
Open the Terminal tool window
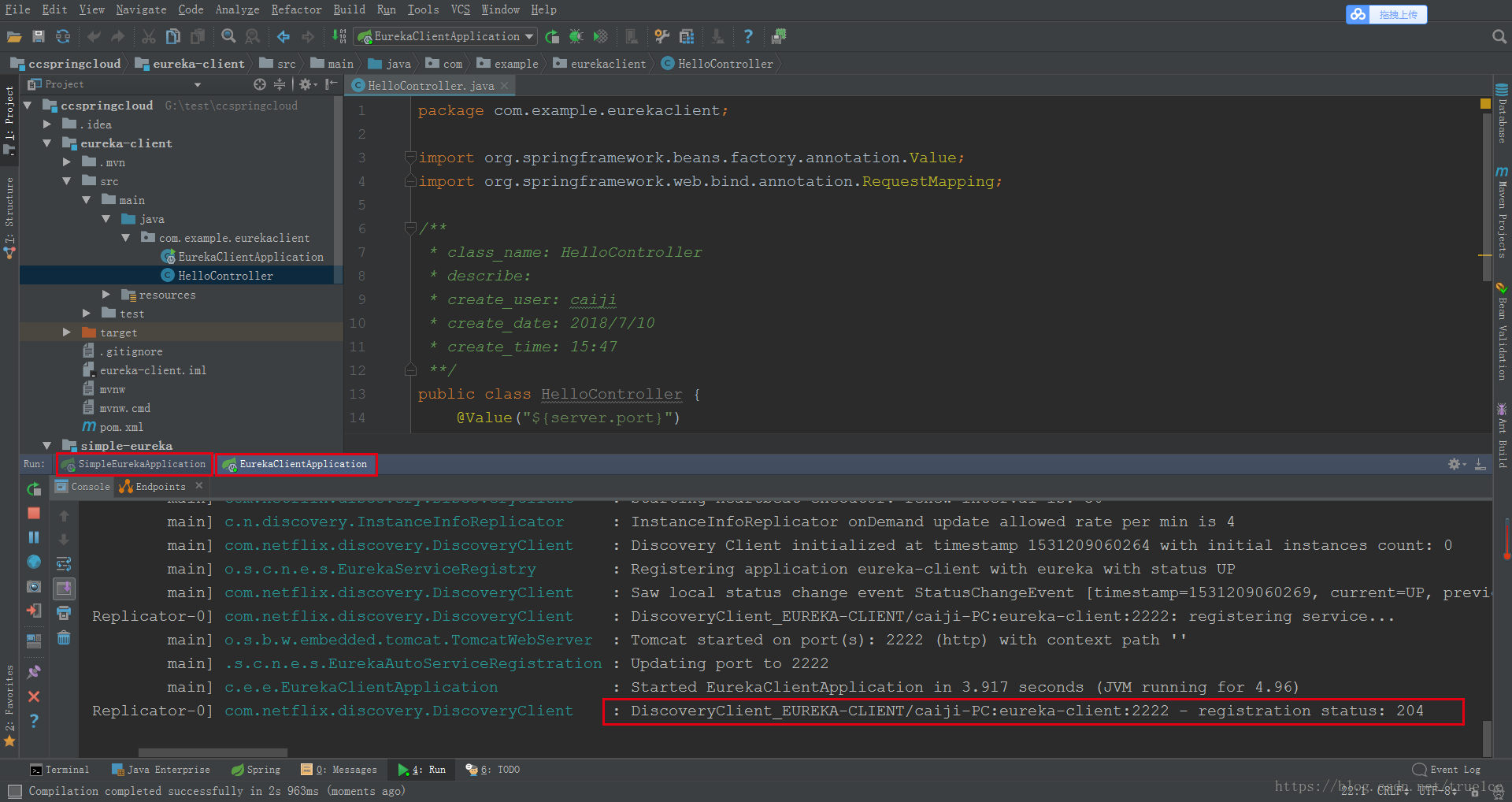60,770
